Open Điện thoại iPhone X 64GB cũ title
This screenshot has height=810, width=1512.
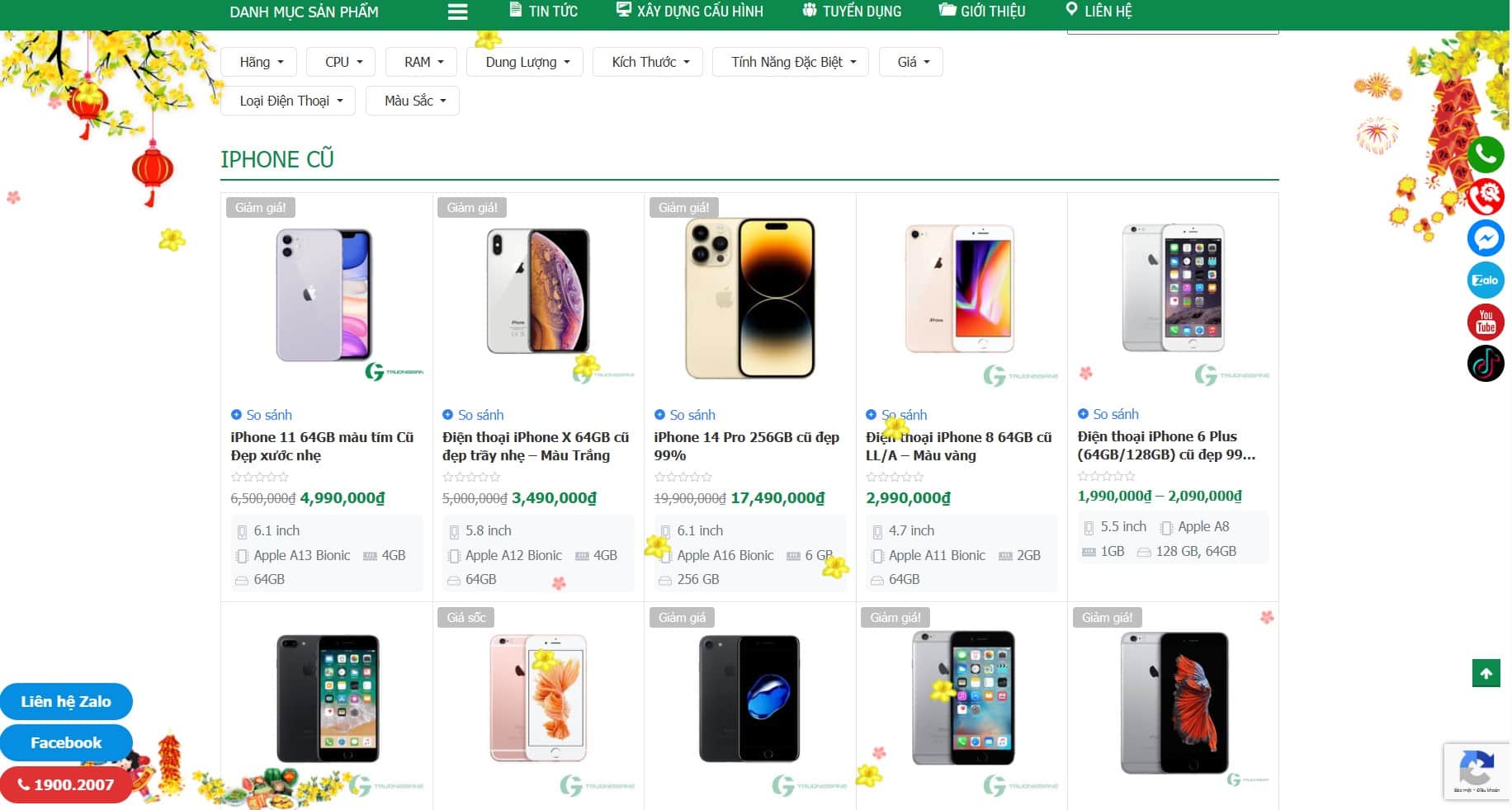tap(536, 446)
